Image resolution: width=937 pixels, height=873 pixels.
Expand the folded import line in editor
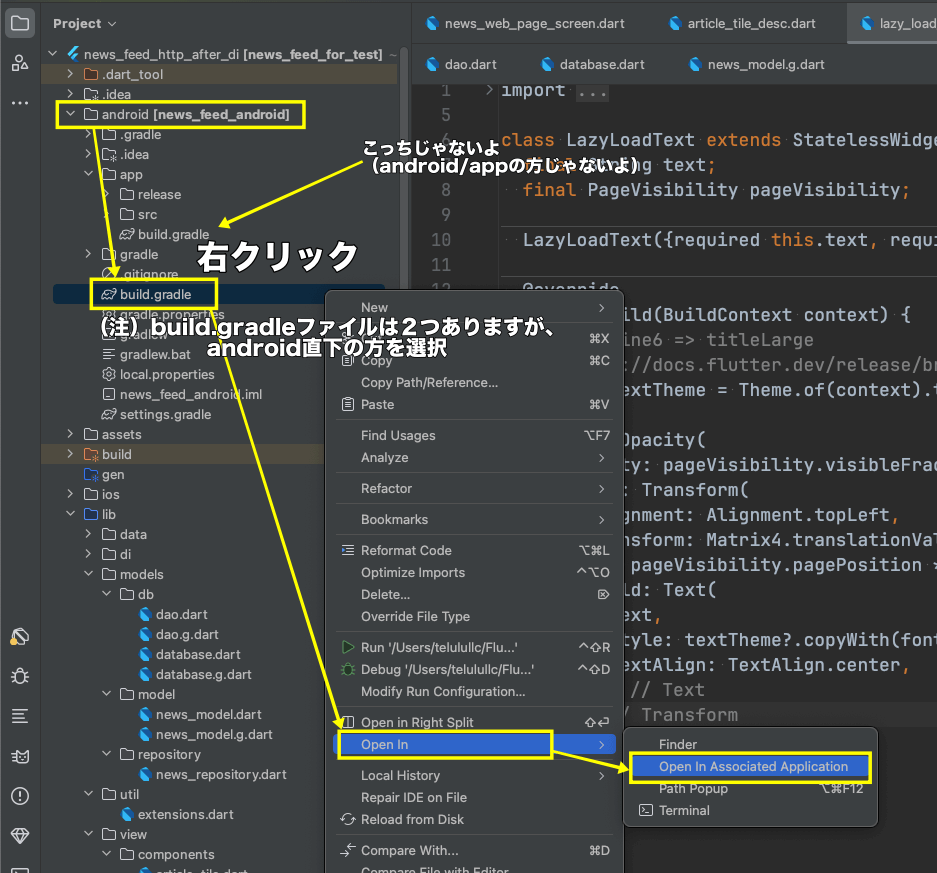[x=489, y=90]
